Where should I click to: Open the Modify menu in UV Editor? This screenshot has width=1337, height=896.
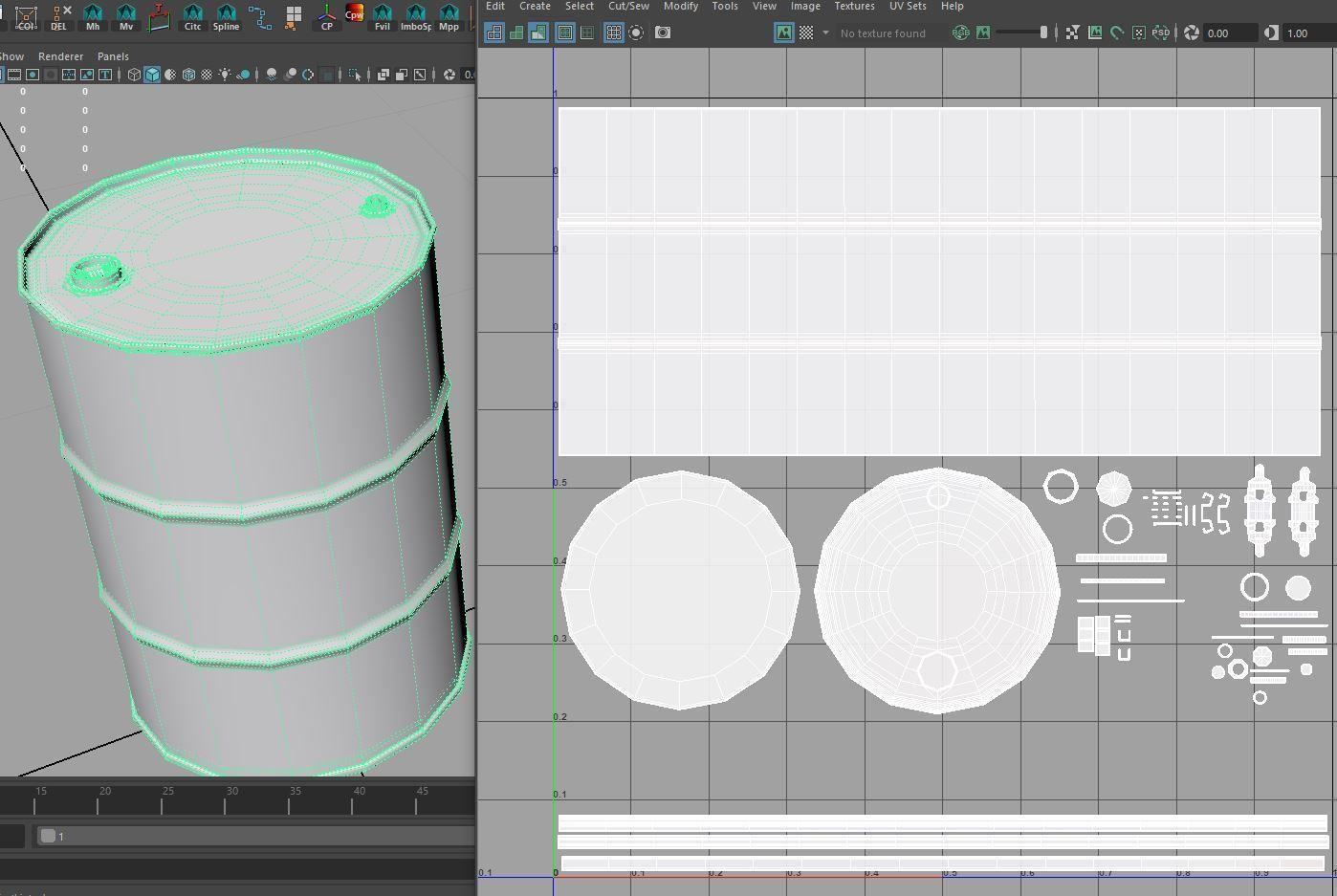click(x=681, y=7)
